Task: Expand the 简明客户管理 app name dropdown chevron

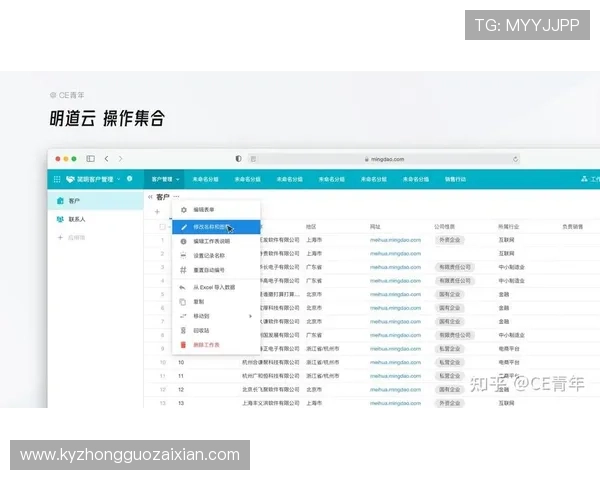Action: [119, 179]
